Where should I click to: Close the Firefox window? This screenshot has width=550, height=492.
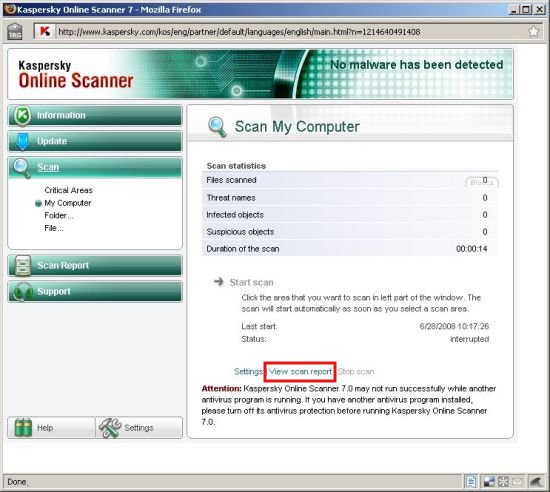539,9
